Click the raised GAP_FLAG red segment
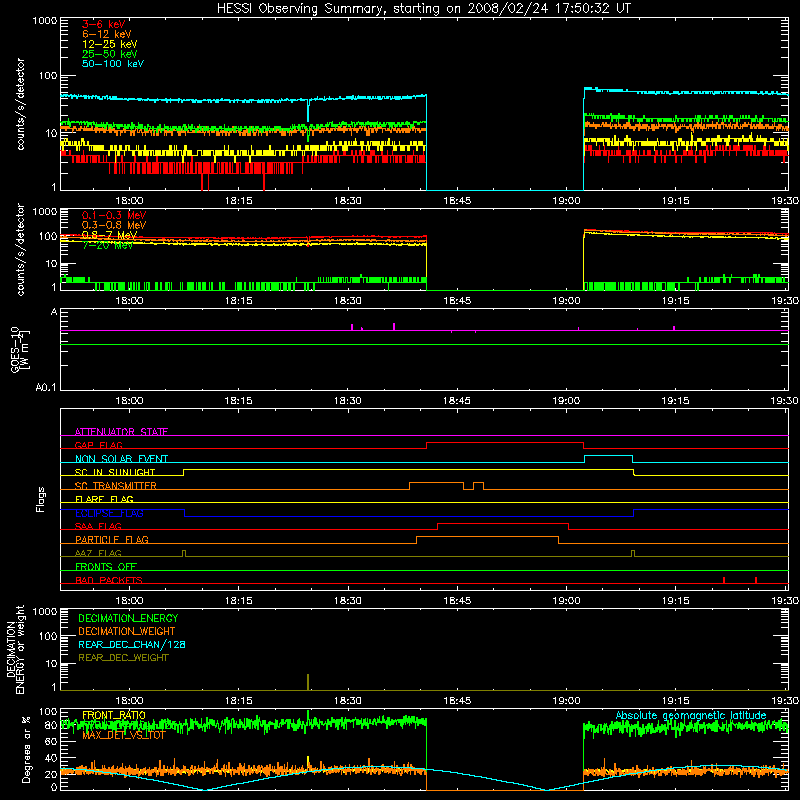This screenshot has height=800, width=800. click(x=505, y=443)
